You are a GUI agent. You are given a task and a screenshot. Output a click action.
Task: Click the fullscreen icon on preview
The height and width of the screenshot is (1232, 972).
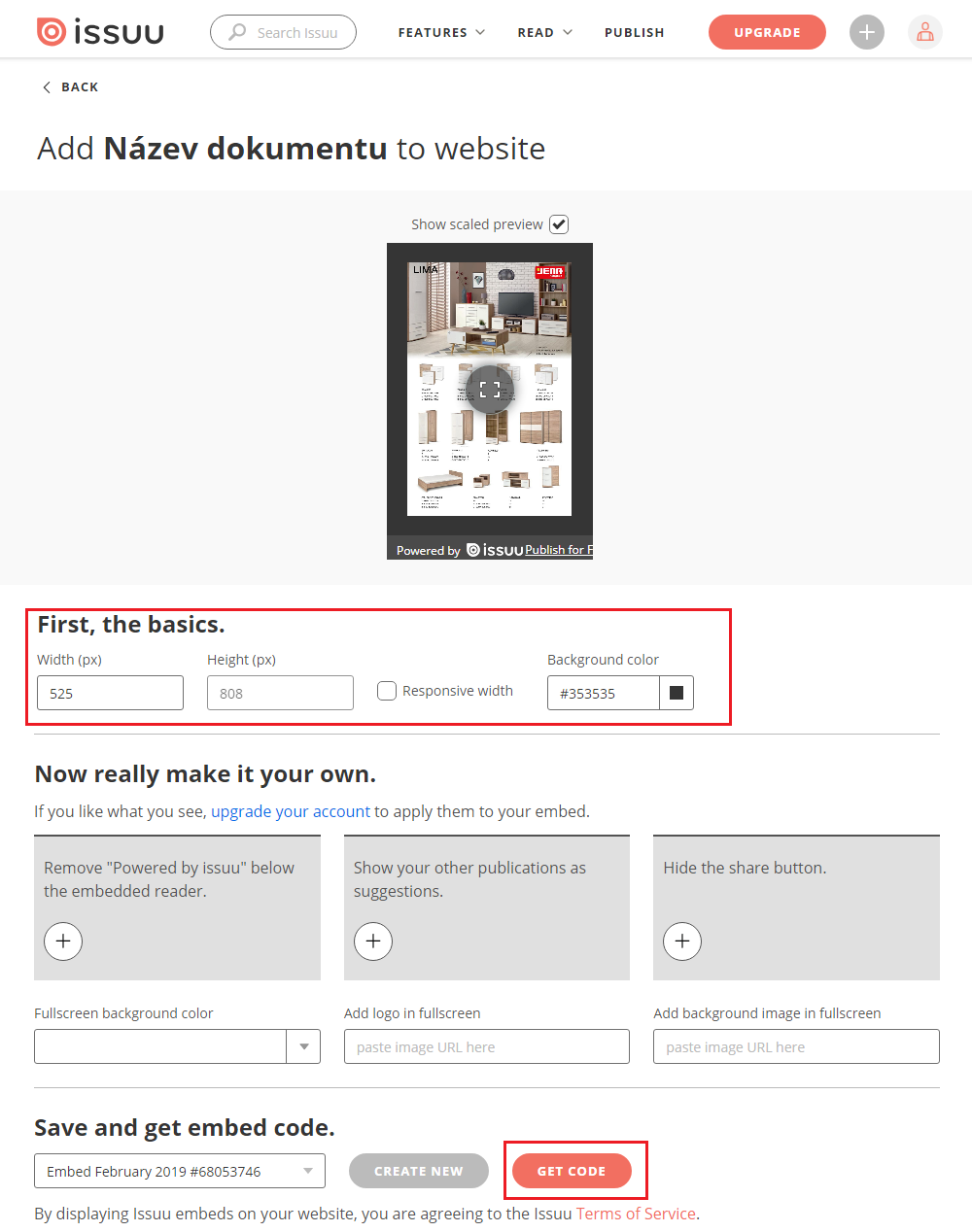490,390
